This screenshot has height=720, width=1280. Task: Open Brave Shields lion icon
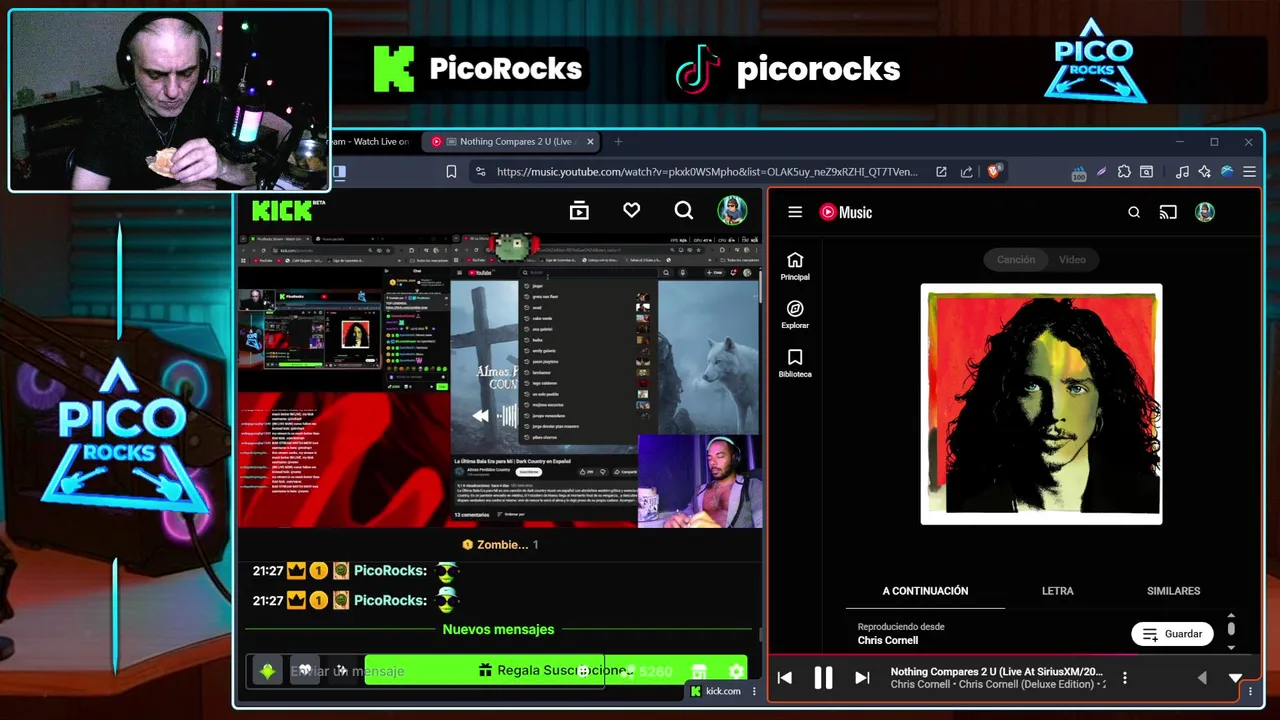point(993,172)
